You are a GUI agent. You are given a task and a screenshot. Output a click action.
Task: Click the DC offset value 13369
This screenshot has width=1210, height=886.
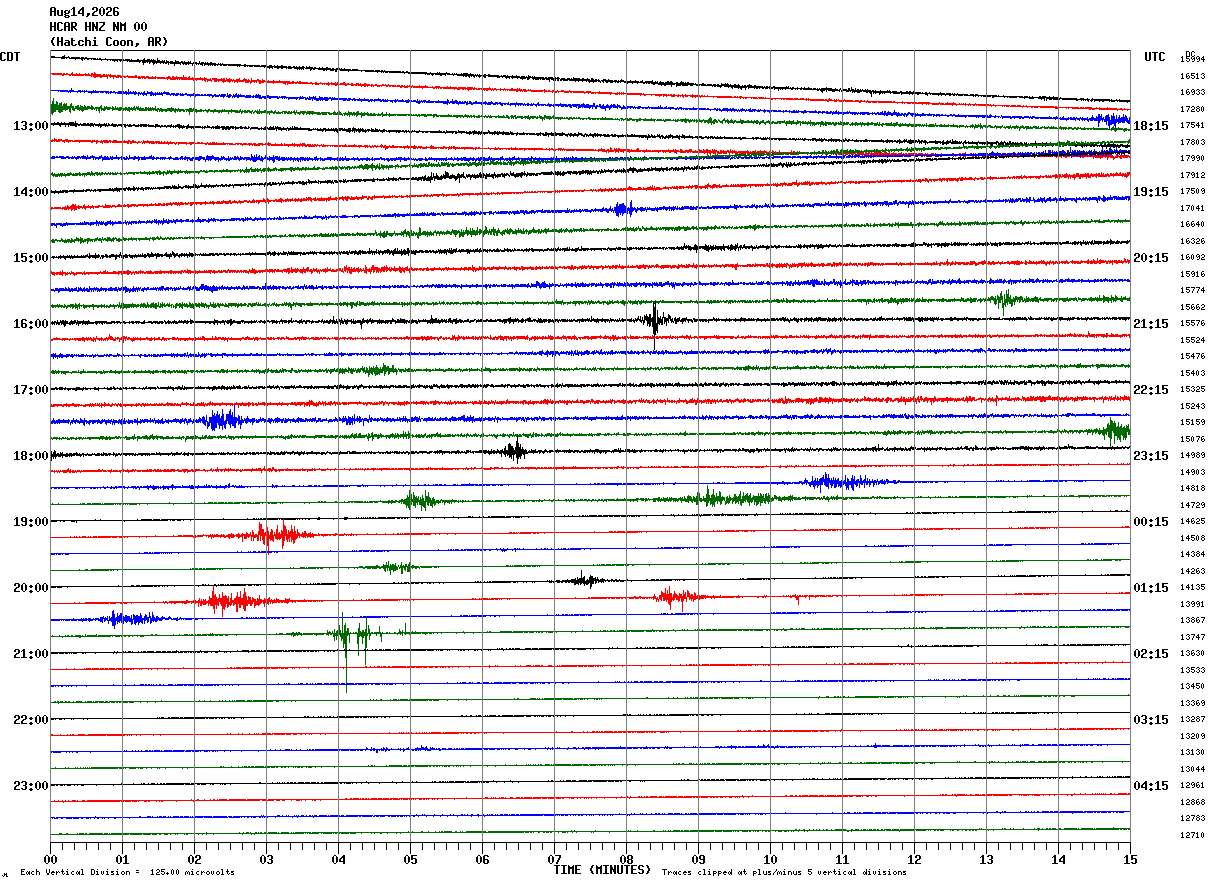tap(1192, 703)
